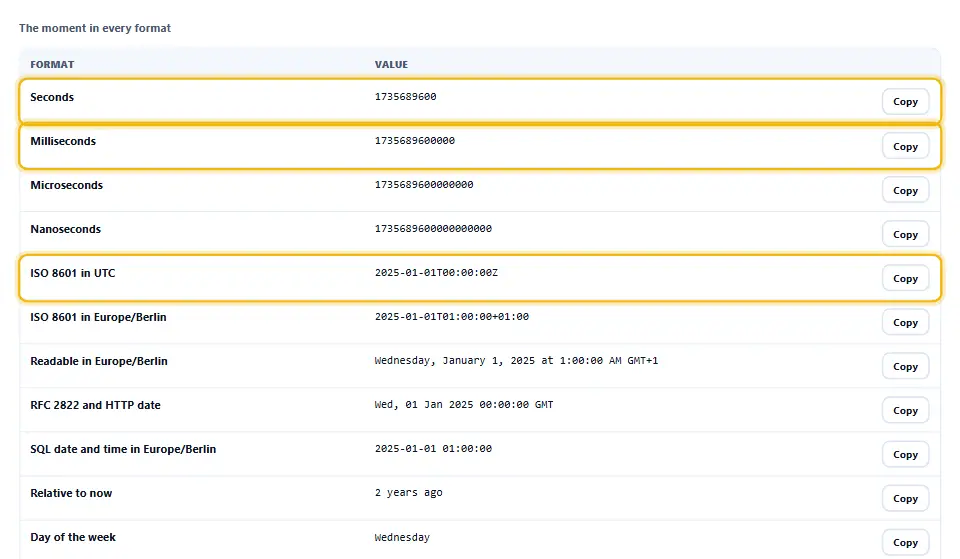
Task: Click the 'ISO 8601 in Europe/Berlin' label
Action: pos(99,317)
